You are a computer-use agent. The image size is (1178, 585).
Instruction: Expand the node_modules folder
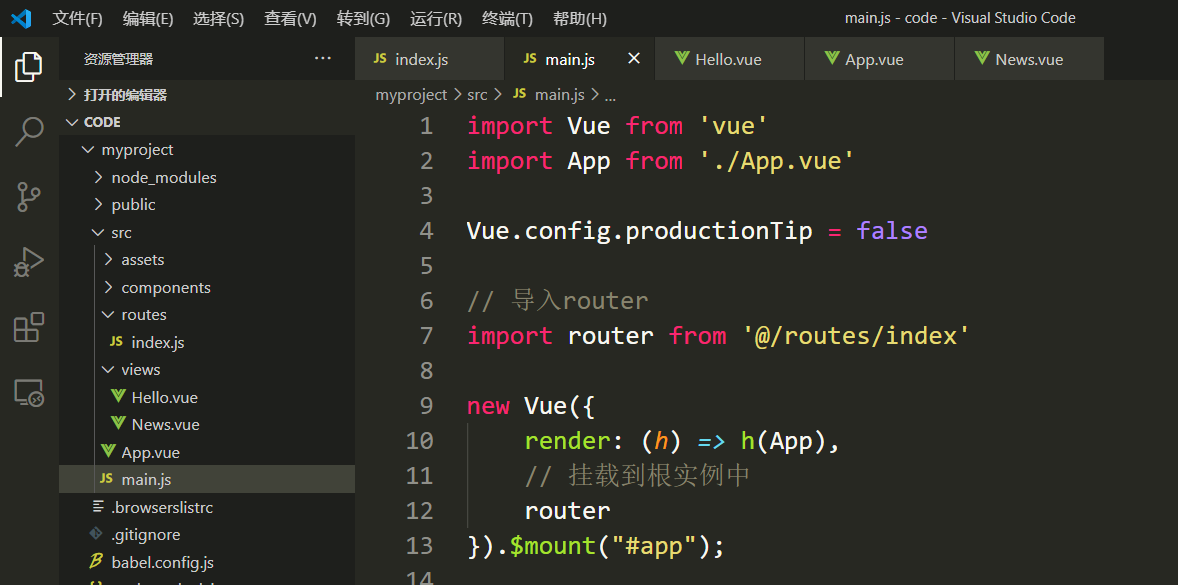click(x=207, y=177)
